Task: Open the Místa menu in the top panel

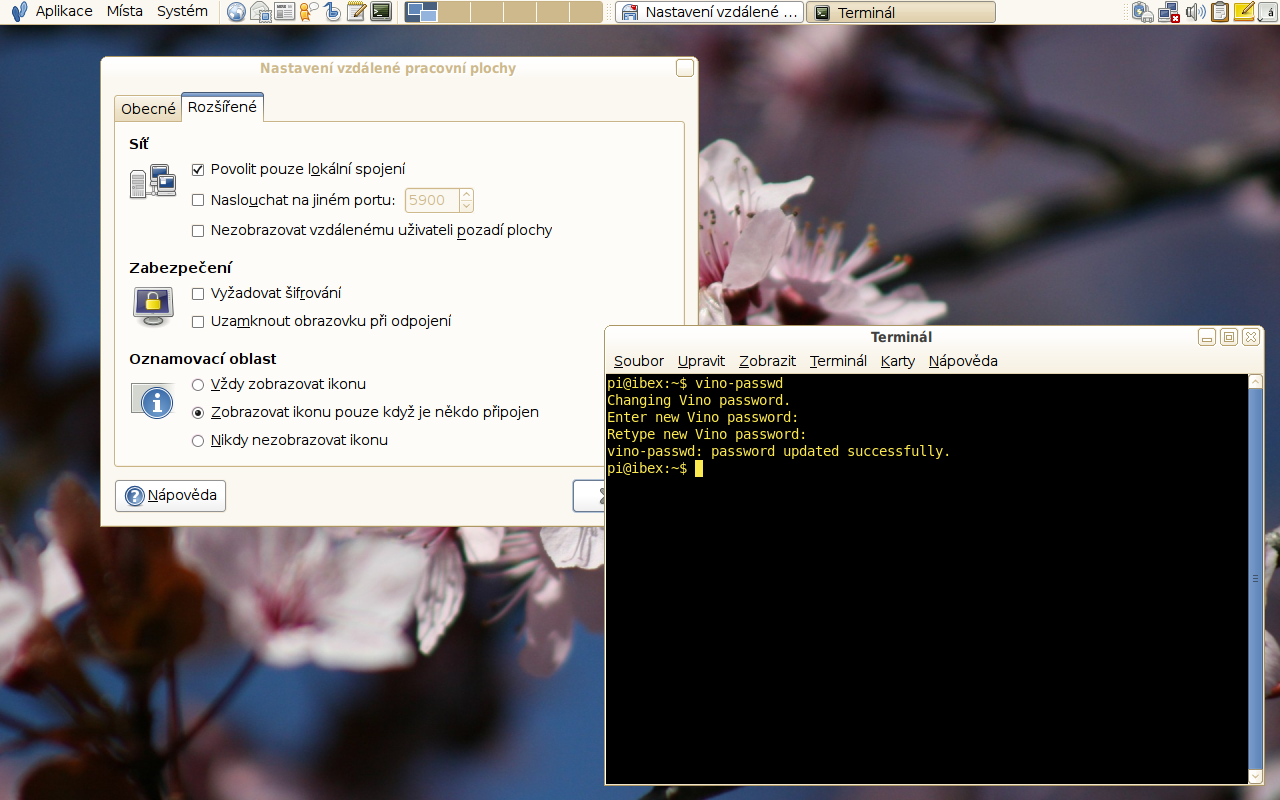Action: click(x=125, y=12)
